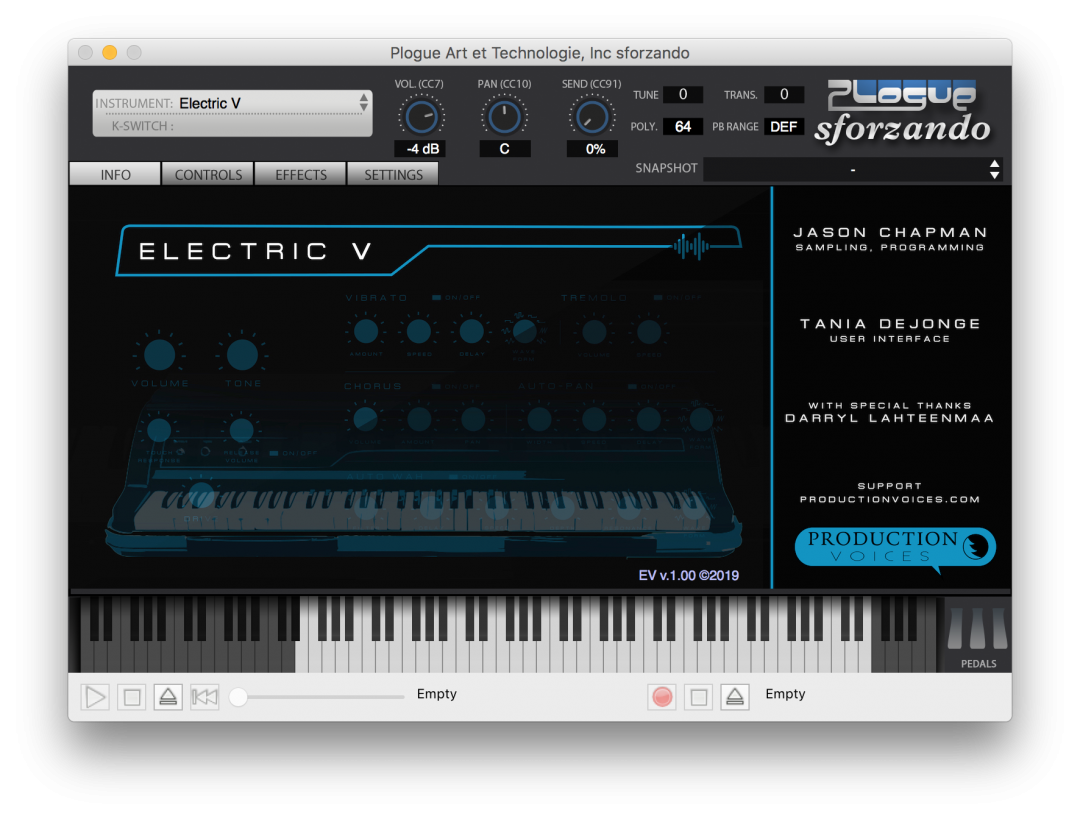Screen dimensions: 1080x819
Task: Click the PAN (CC10) knob
Action: click(504, 116)
